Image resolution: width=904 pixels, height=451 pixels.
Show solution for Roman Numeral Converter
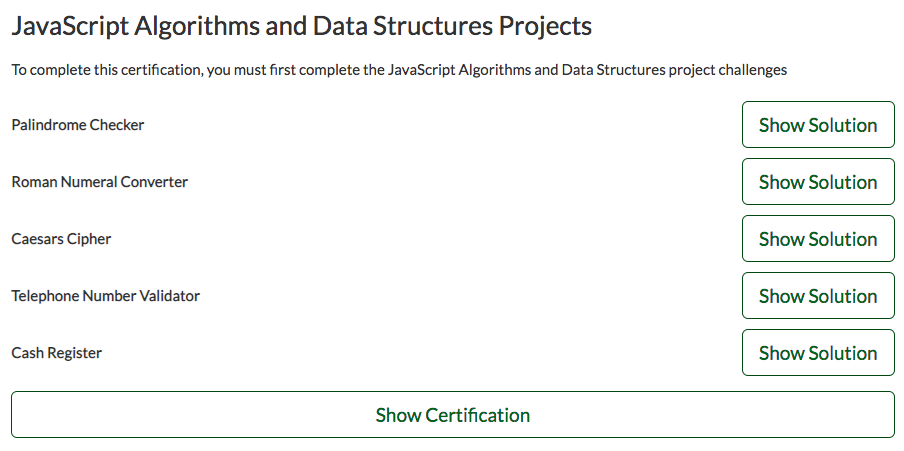[818, 182]
